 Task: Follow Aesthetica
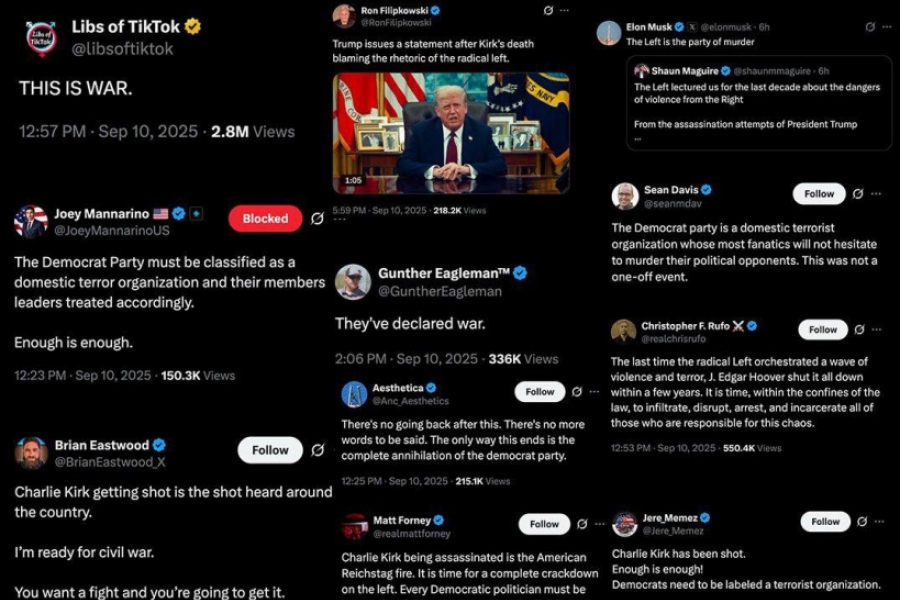tap(540, 392)
